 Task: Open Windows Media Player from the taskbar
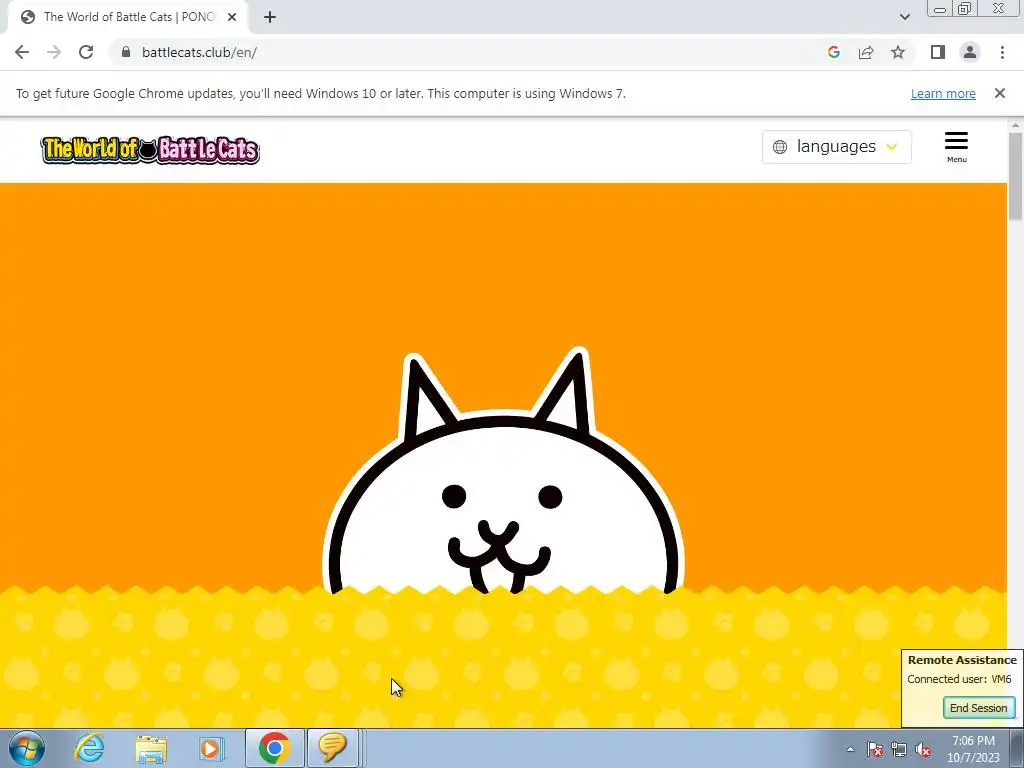pyautogui.click(x=211, y=748)
